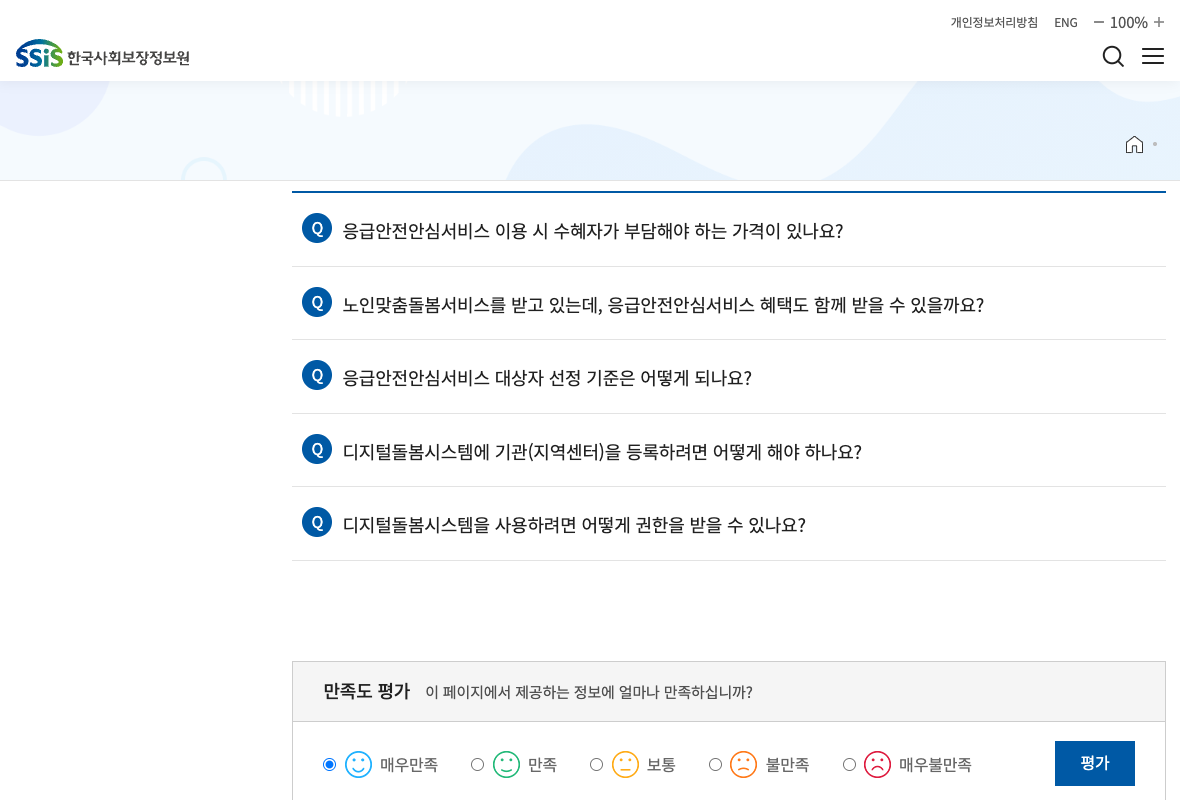
Task: Click the orange frowning 불만족 face icon
Action: click(x=744, y=765)
